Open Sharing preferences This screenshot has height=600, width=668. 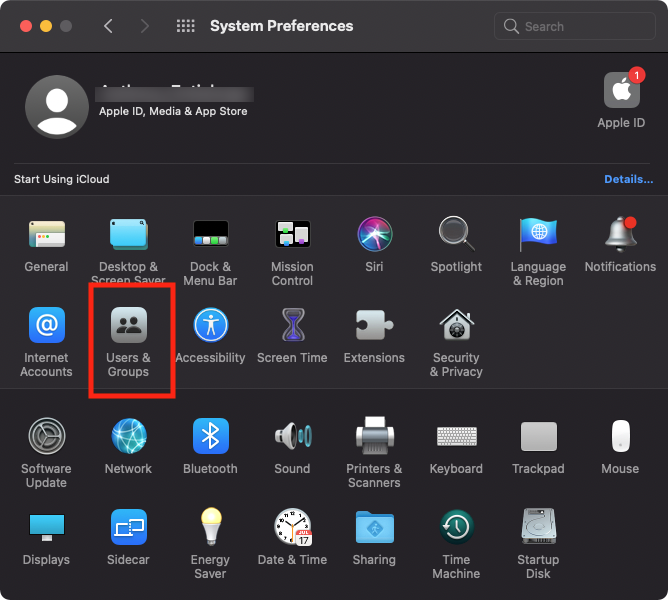coord(374,527)
